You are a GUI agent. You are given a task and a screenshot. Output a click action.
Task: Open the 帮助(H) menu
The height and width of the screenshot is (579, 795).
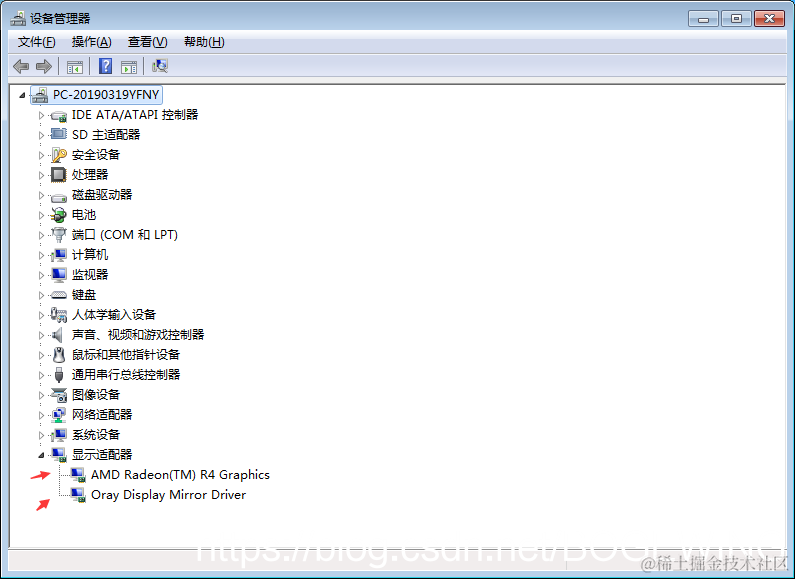tap(204, 42)
